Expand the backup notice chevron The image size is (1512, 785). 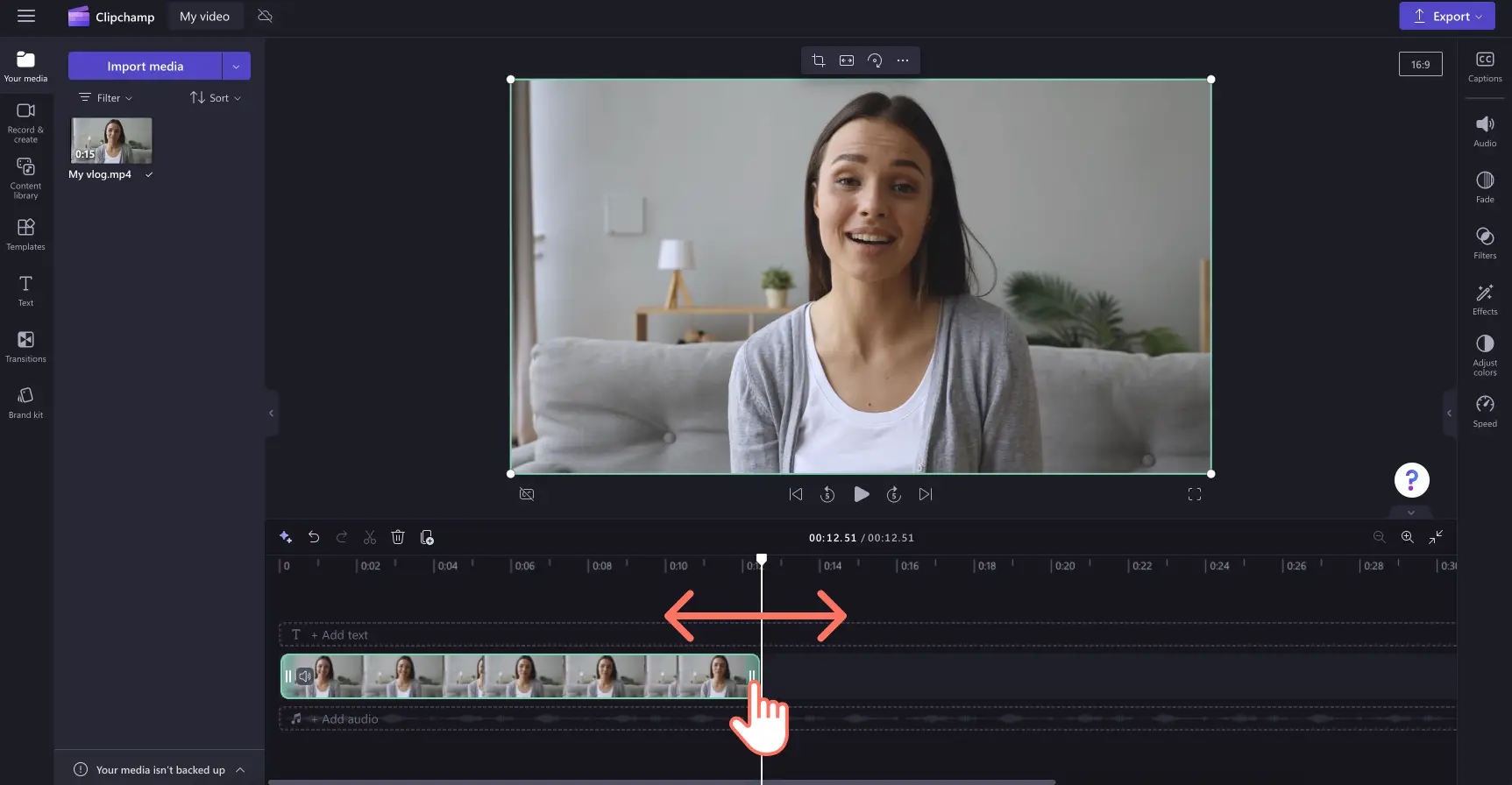(x=240, y=770)
